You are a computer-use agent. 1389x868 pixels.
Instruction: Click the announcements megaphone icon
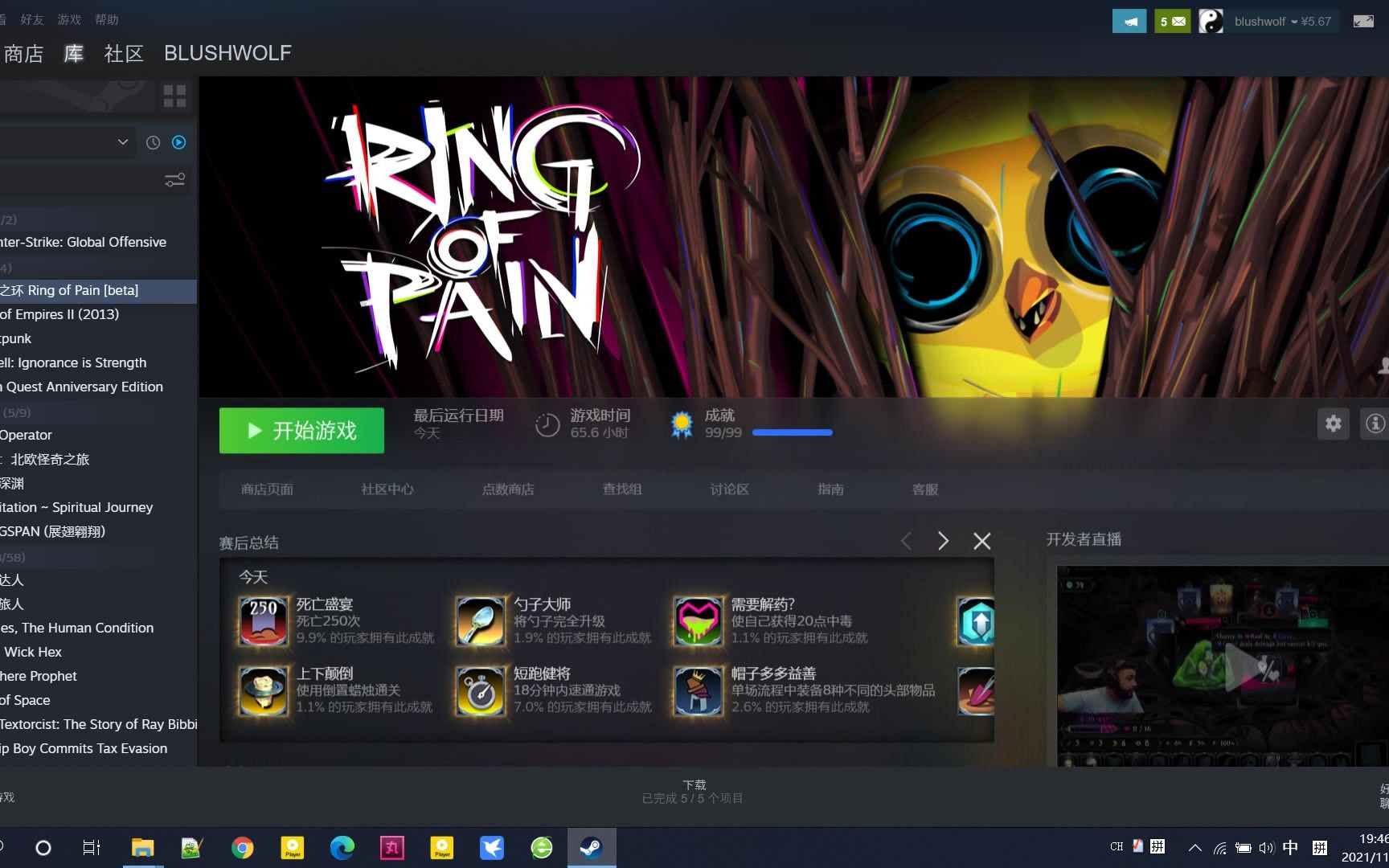pyautogui.click(x=1129, y=22)
